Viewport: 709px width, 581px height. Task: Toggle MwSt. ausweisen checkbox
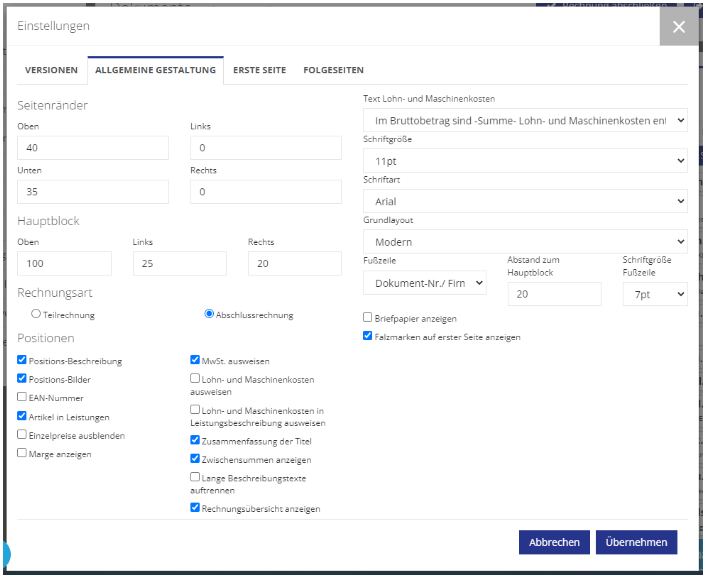coord(195,360)
